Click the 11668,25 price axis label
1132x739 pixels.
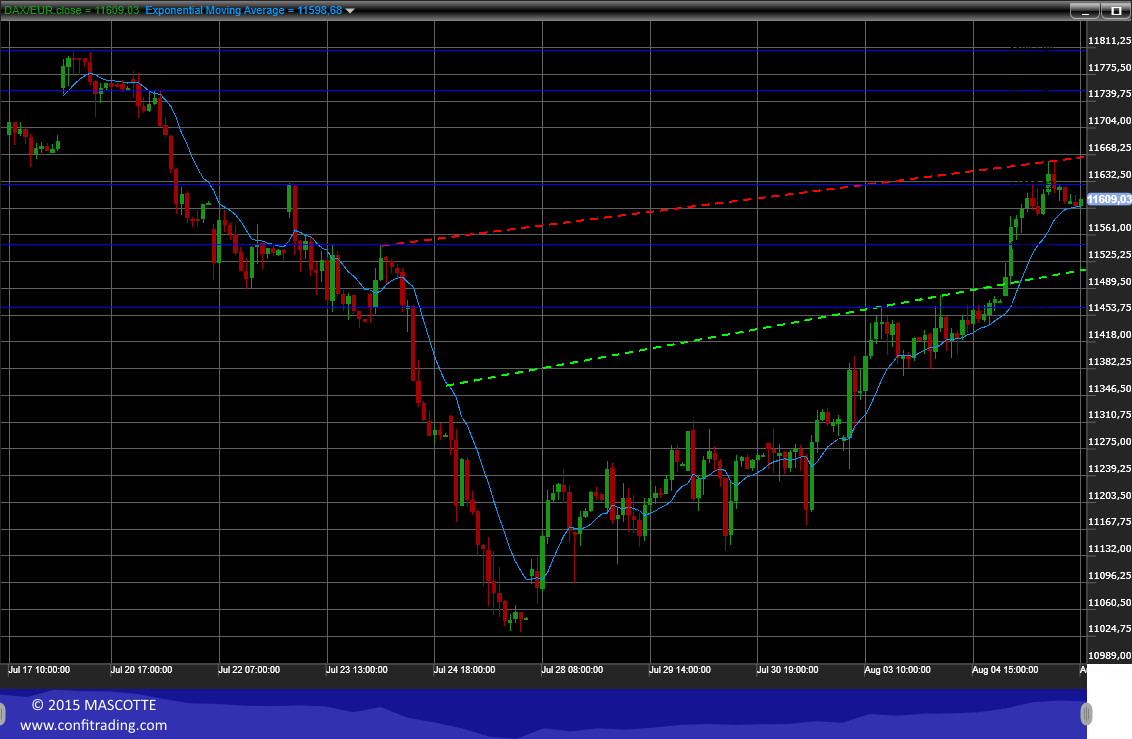point(1110,148)
